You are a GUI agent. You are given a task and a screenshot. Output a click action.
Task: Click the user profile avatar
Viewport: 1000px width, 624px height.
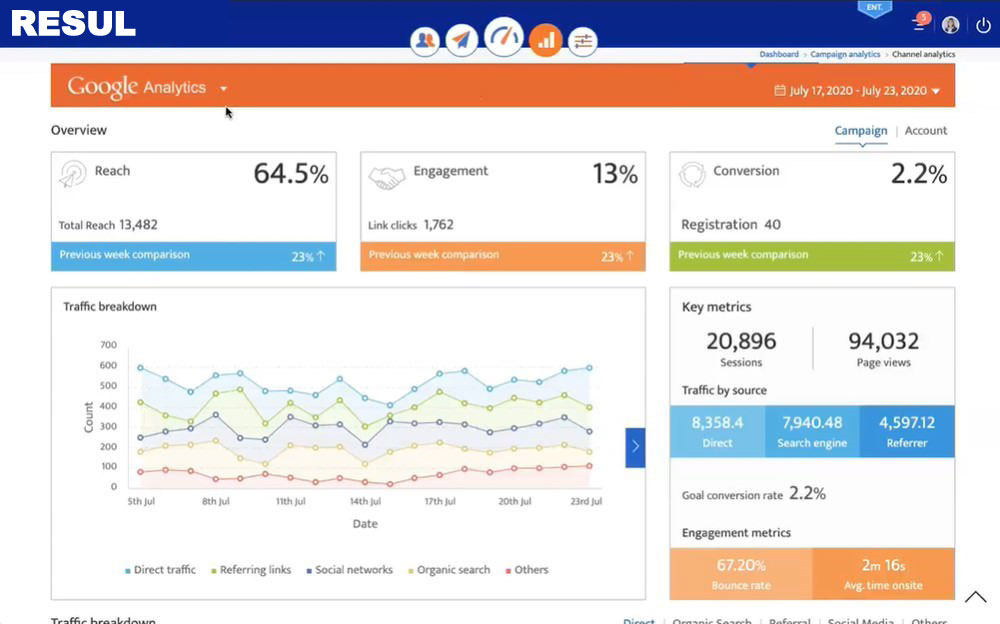950,25
